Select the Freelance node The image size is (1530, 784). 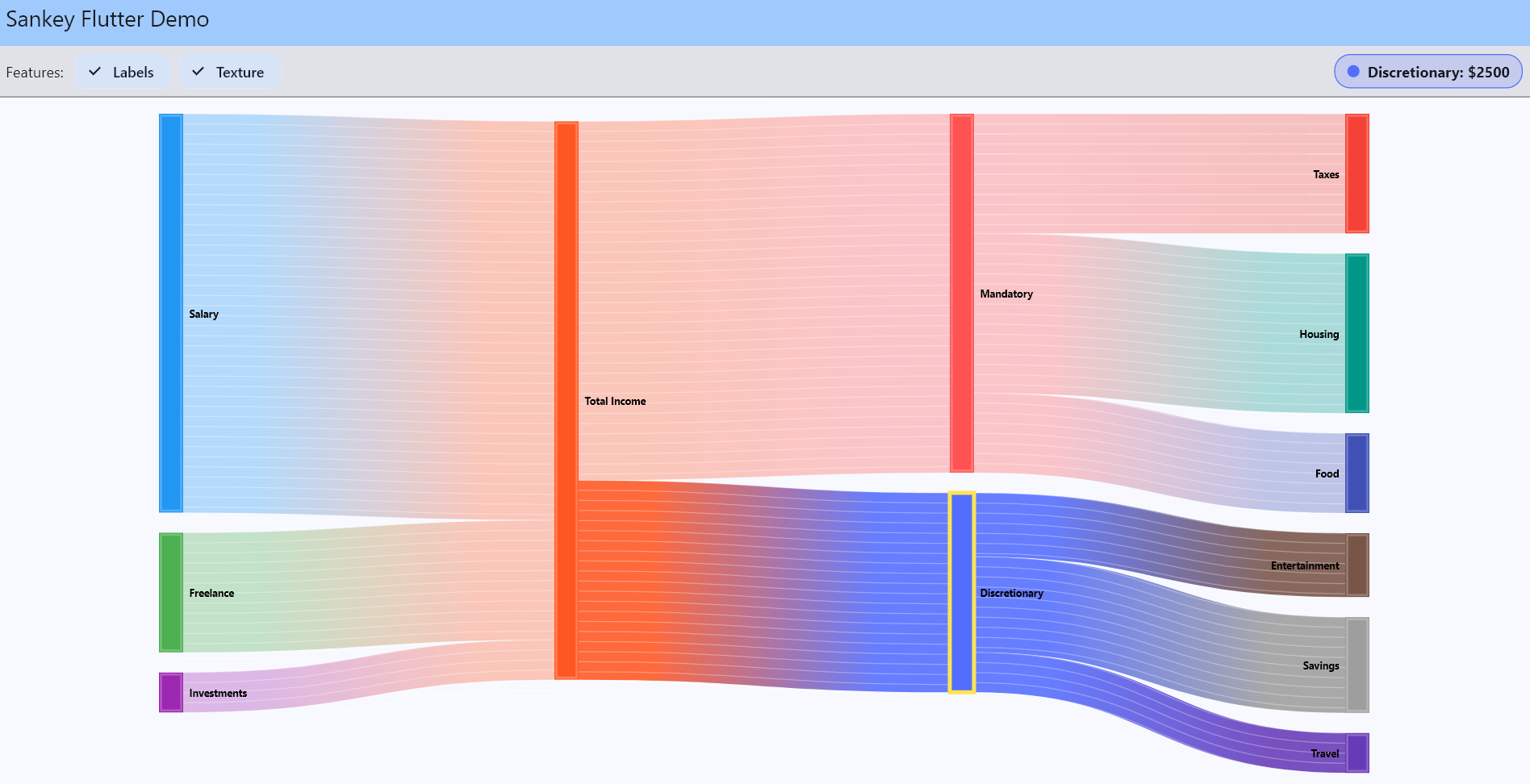coord(170,592)
